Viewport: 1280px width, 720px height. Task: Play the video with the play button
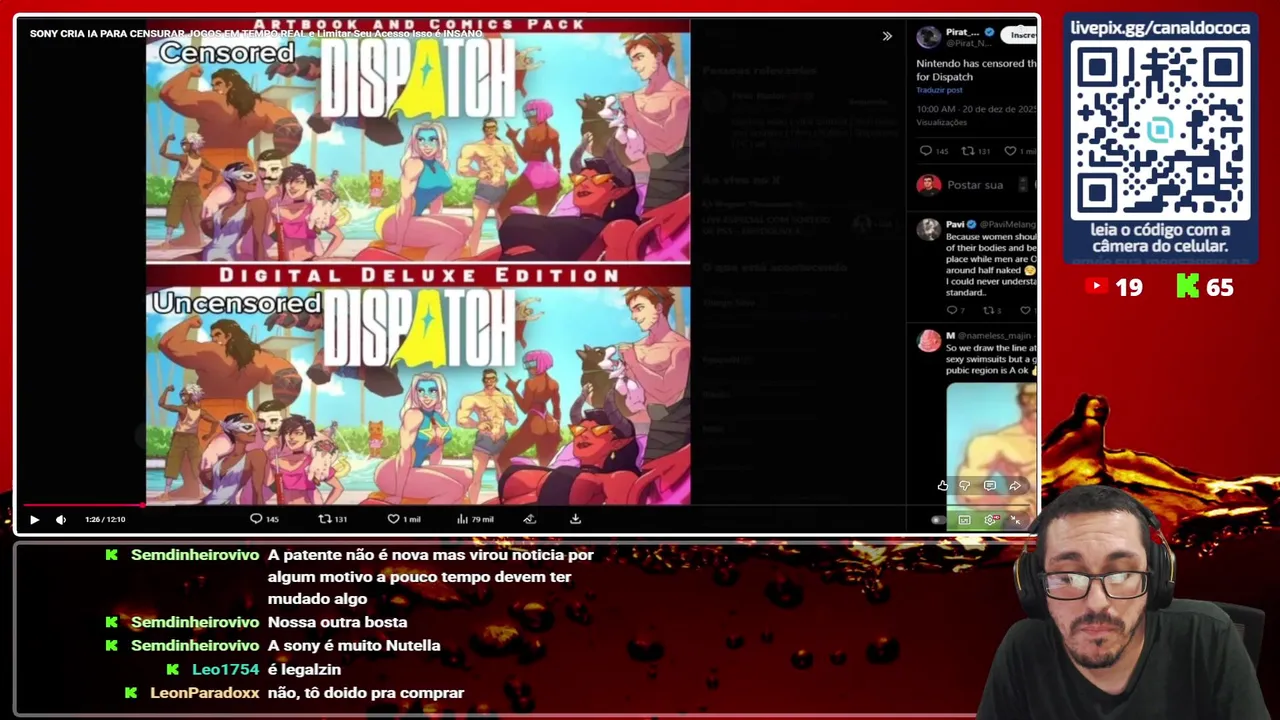click(34, 519)
